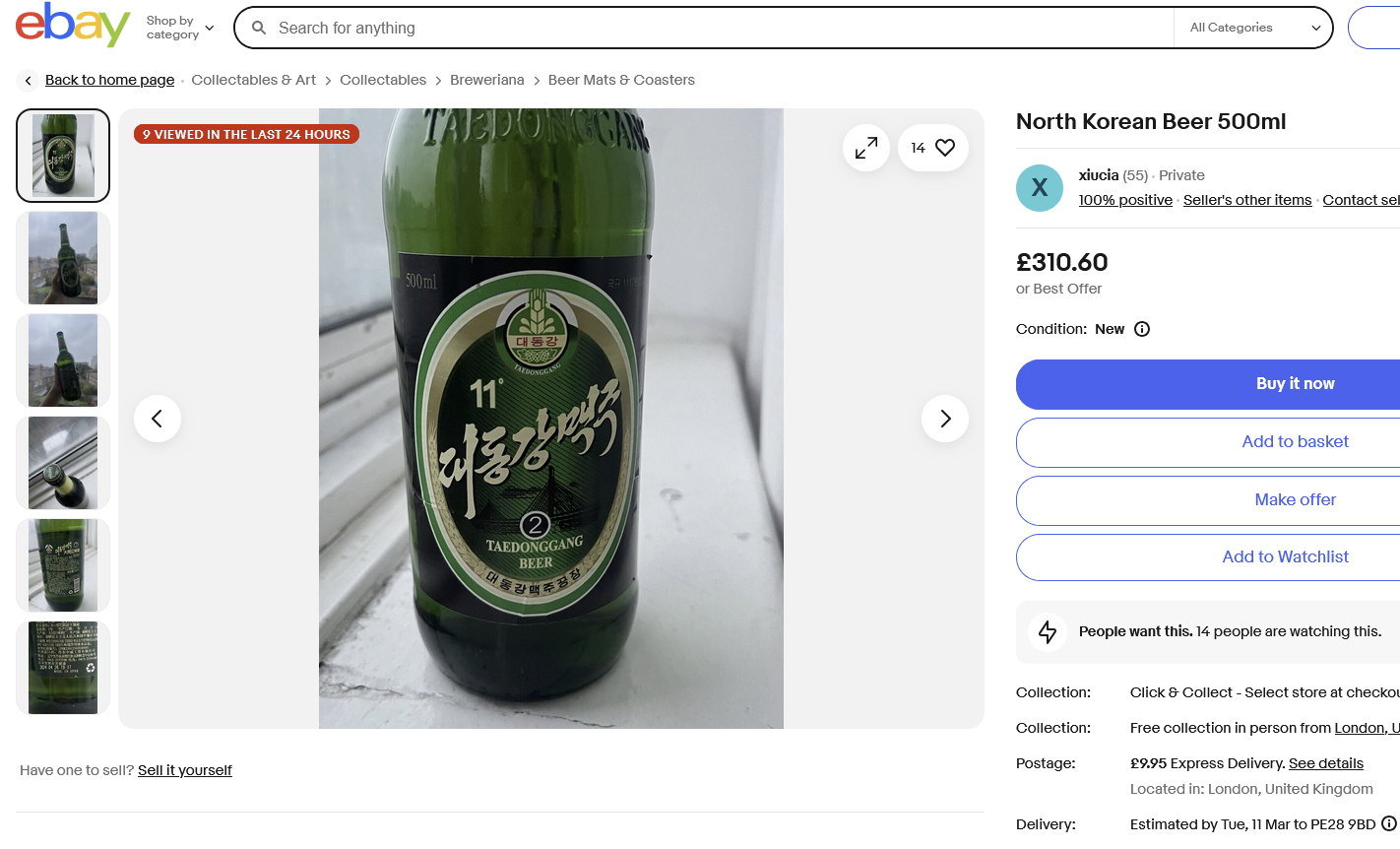
Task: Show previous product image
Action: (158, 419)
